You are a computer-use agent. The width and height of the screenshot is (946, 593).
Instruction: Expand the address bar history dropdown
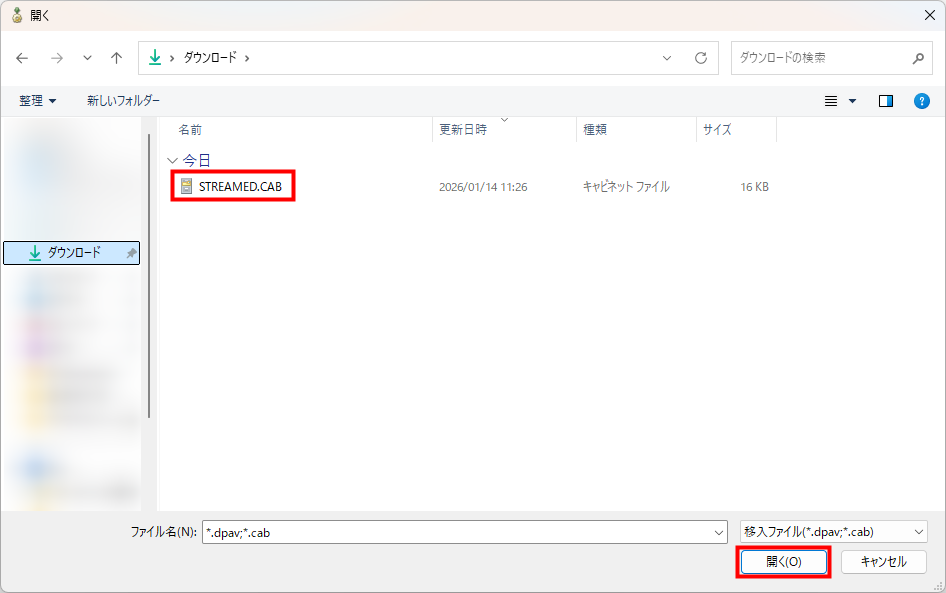[667, 58]
